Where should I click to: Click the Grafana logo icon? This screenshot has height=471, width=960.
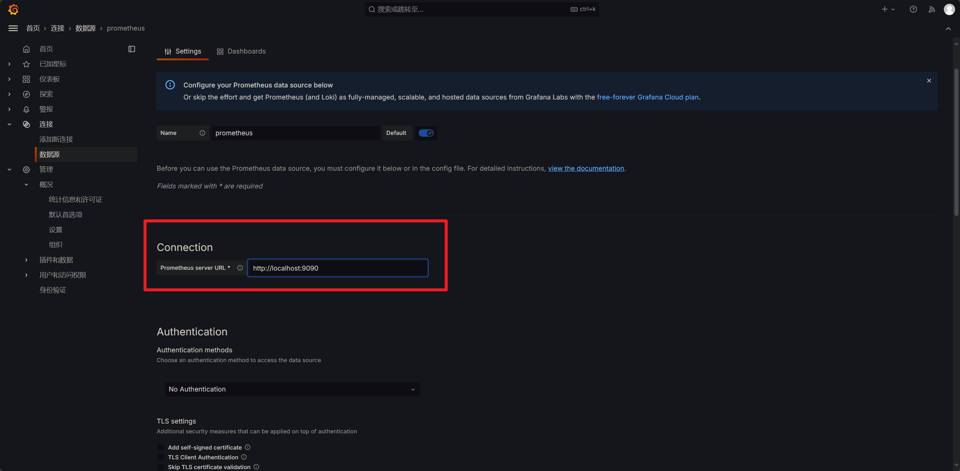pyautogui.click(x=13, y=9)
